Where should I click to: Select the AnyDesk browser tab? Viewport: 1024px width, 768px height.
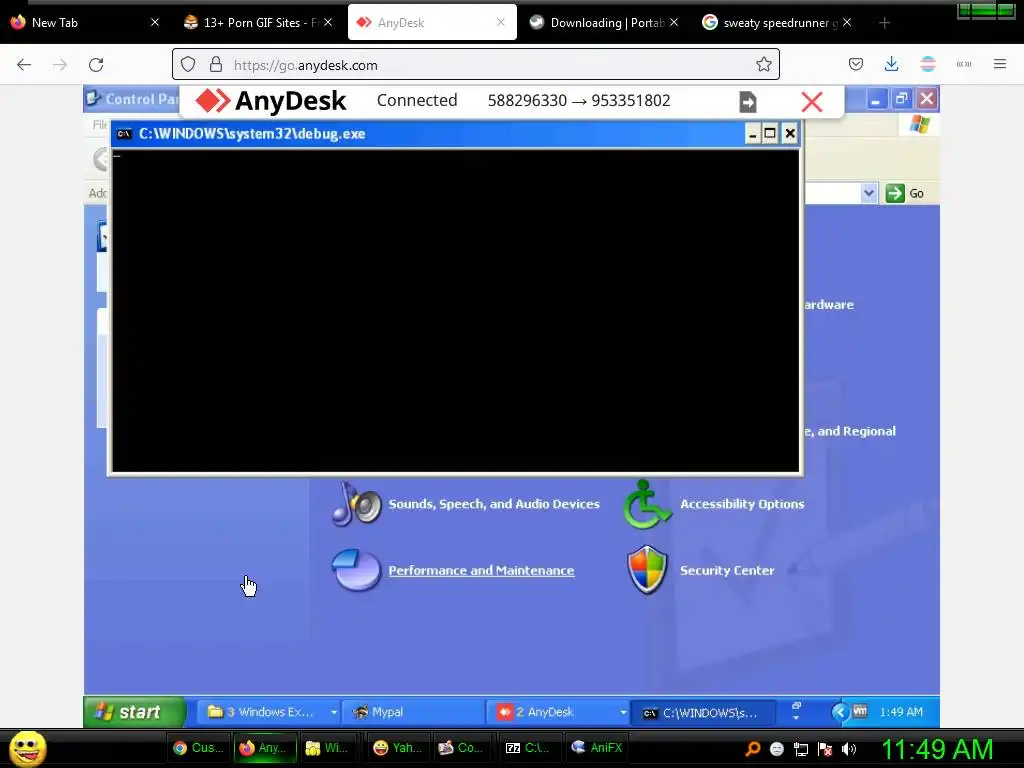(432, 23)
